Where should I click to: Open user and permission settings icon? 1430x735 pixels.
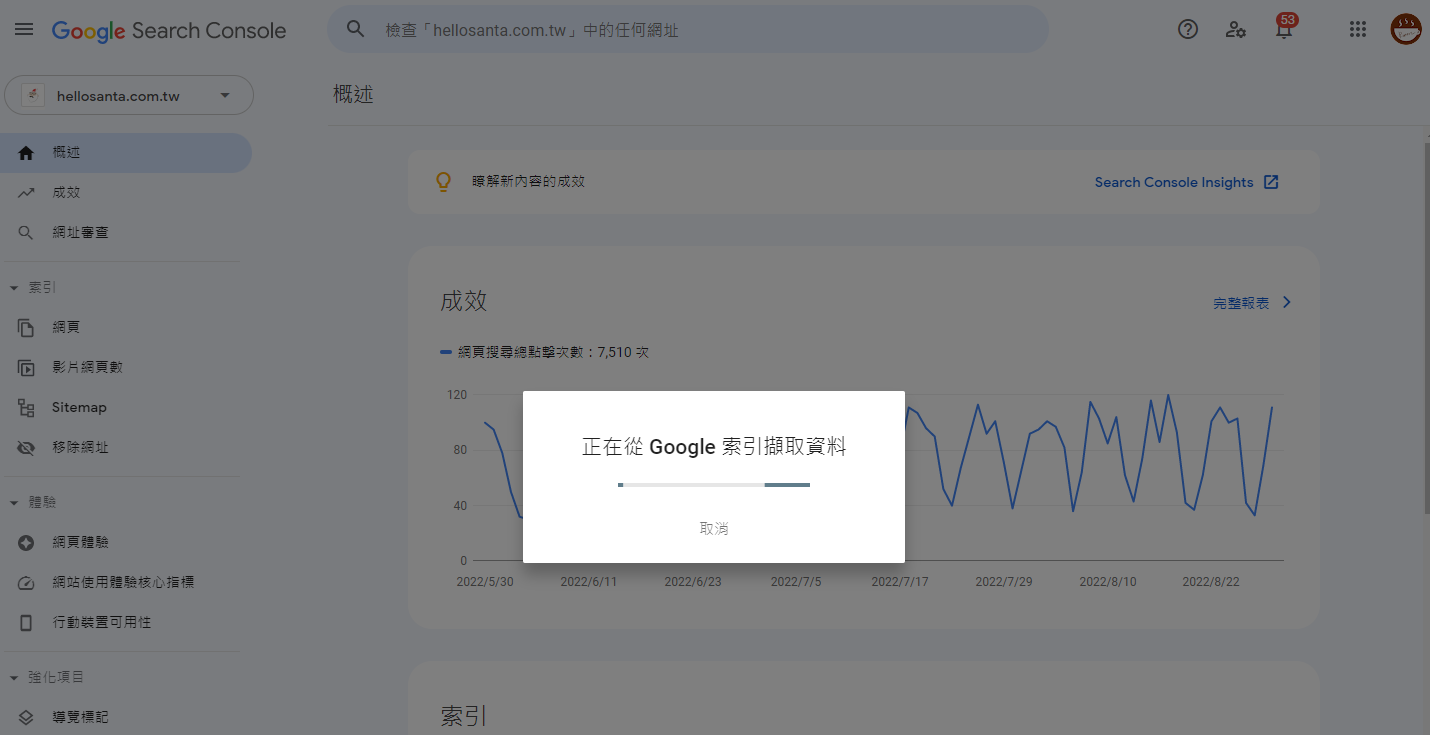[x=1236, y=29]
